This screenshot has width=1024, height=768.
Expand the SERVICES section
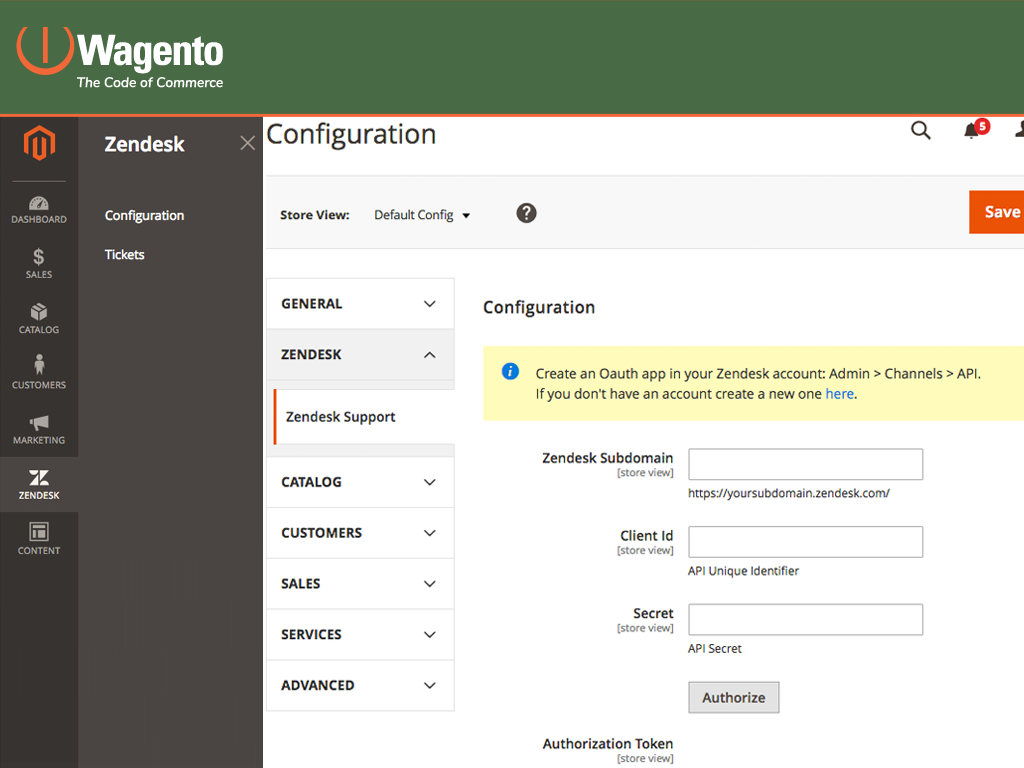tap(360, 635)
